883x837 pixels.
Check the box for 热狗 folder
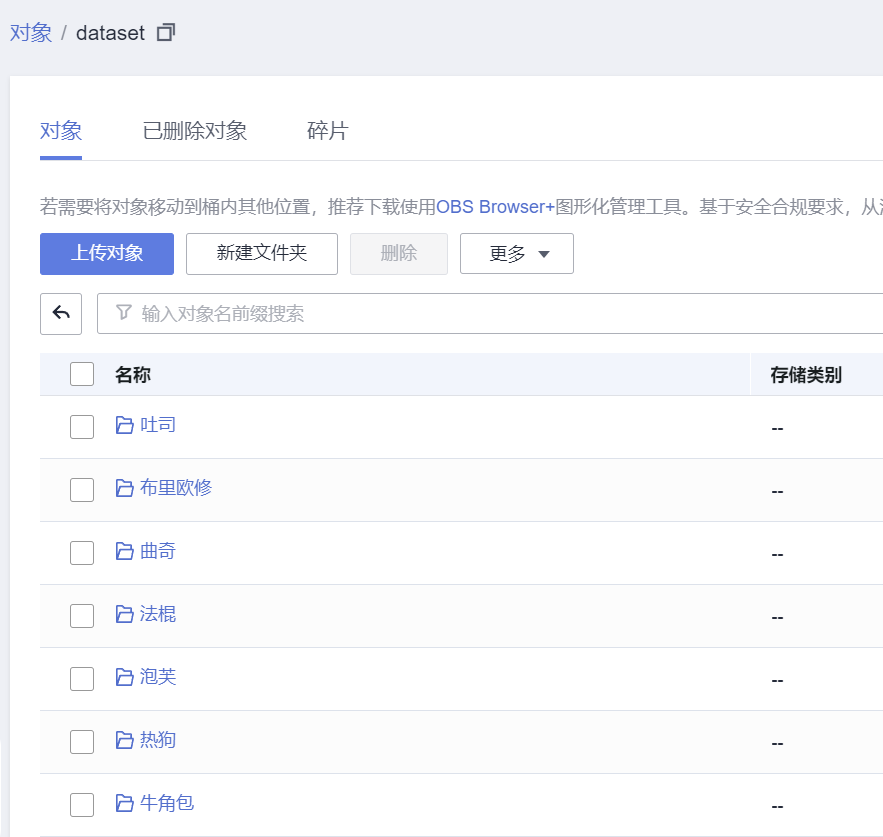click(x=82, y=741)
